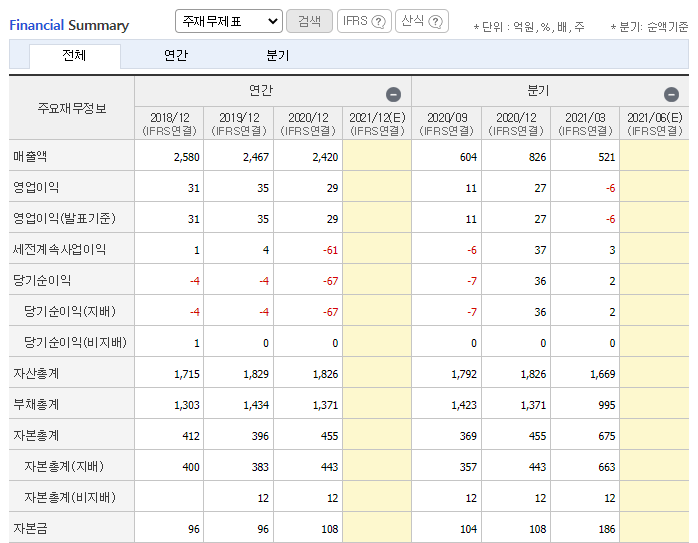Open the IFRS help button

(x=364, y=21)
